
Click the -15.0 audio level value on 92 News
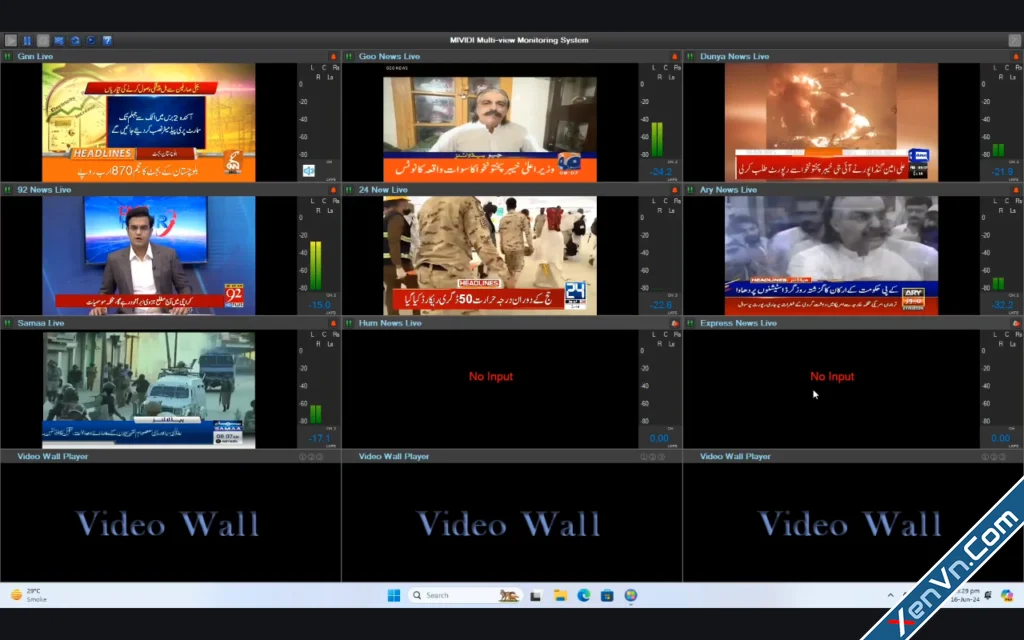[319, 305]
